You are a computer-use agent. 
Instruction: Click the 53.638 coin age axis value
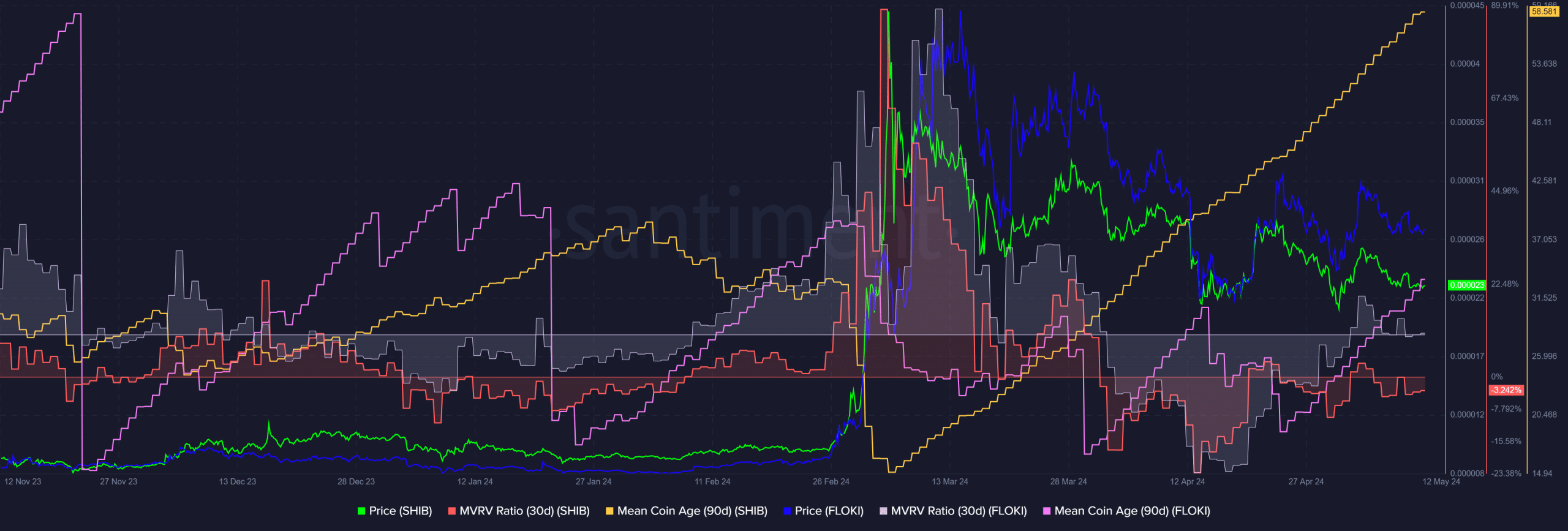(x=1544, y=64)
